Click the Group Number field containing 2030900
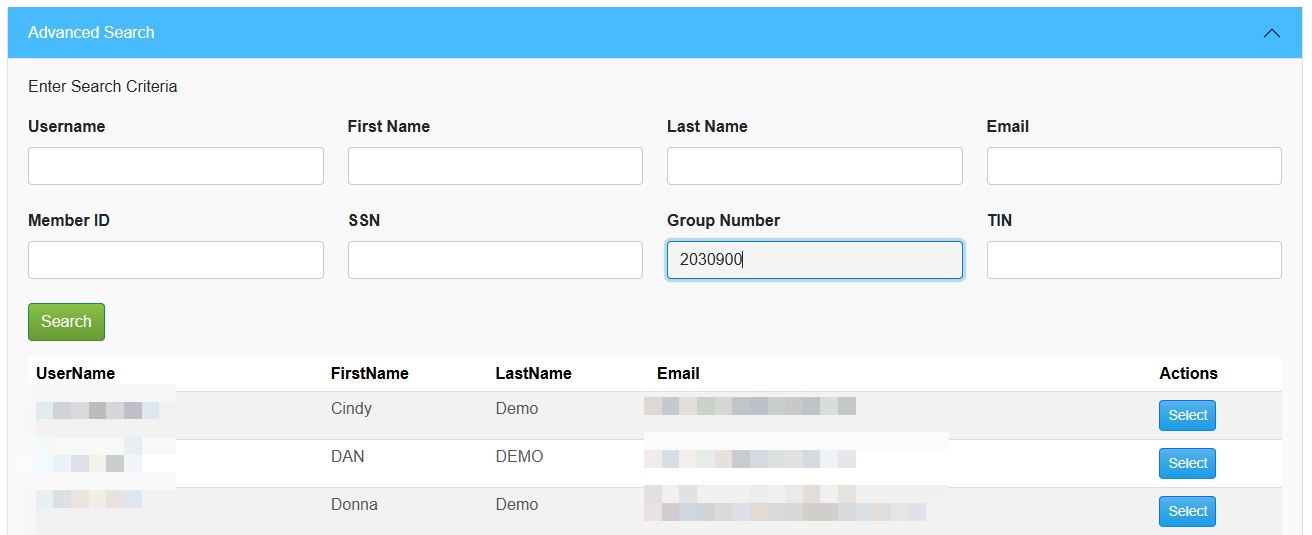The height and width of the screenshot is (535, 1312). (814, 260)
